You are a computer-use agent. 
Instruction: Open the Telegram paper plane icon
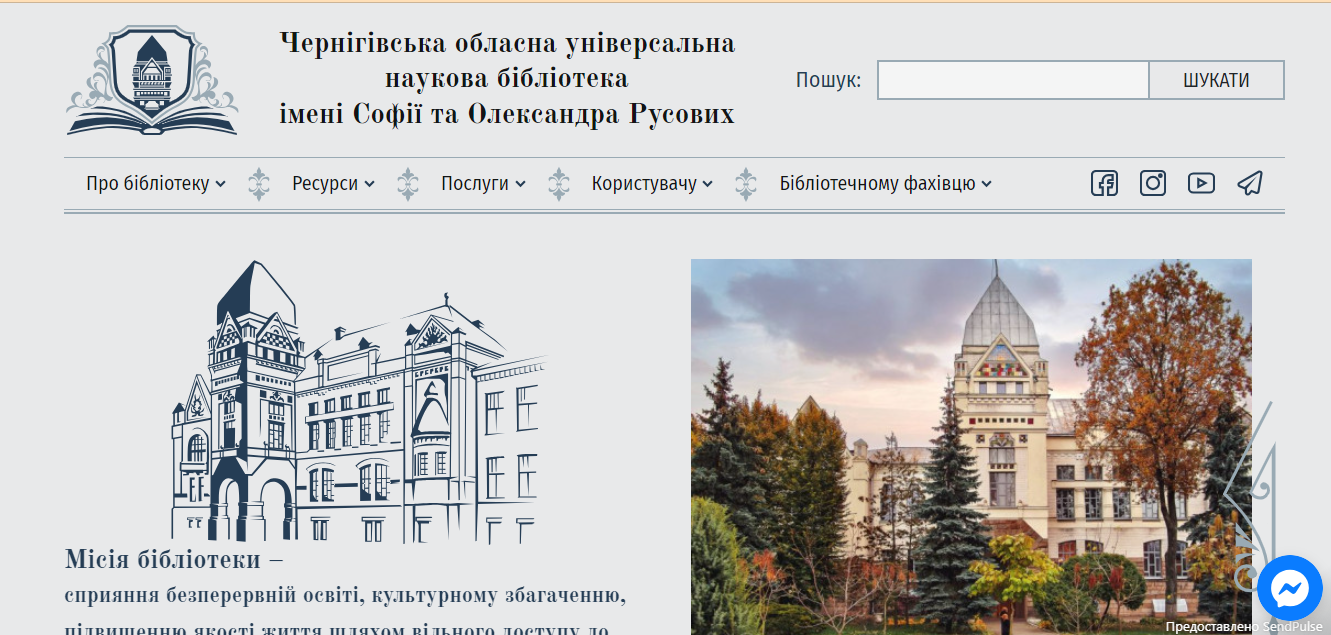point(1250,183)
